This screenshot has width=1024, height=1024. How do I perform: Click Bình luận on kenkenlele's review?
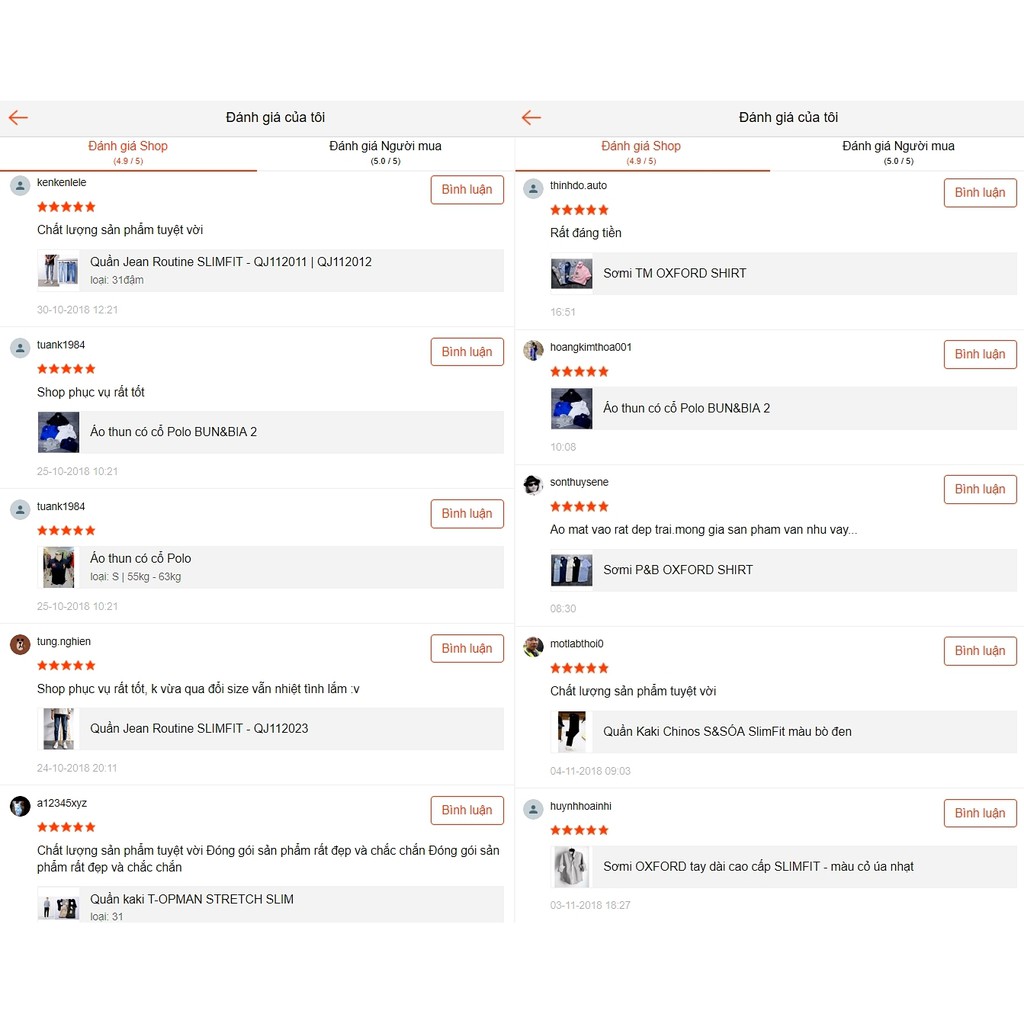(467, 190)
